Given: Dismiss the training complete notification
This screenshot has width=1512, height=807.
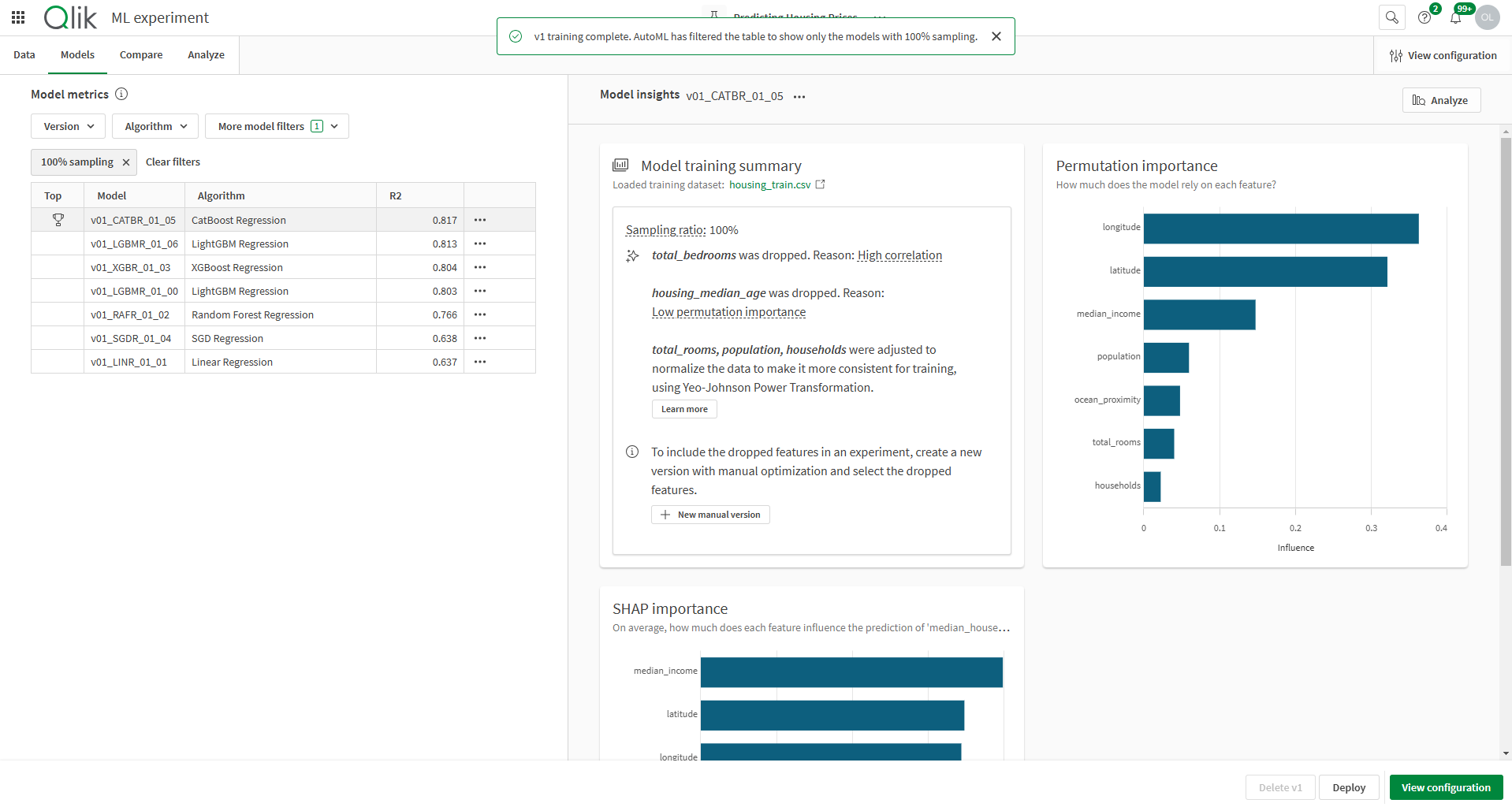Looking at the screenshot, I should 996,36.
